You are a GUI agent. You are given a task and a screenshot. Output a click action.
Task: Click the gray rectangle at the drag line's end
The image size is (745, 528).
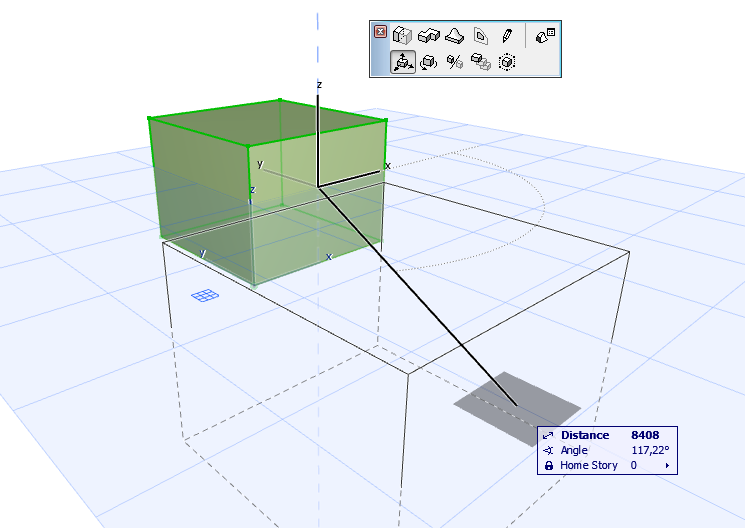pos(517,409)
